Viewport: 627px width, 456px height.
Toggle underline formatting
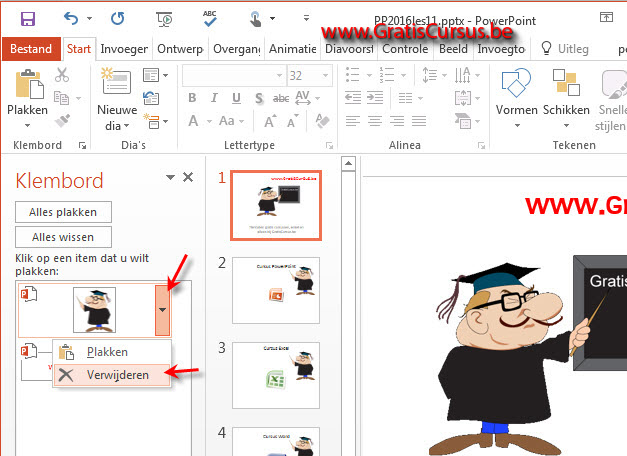[236, 98]
